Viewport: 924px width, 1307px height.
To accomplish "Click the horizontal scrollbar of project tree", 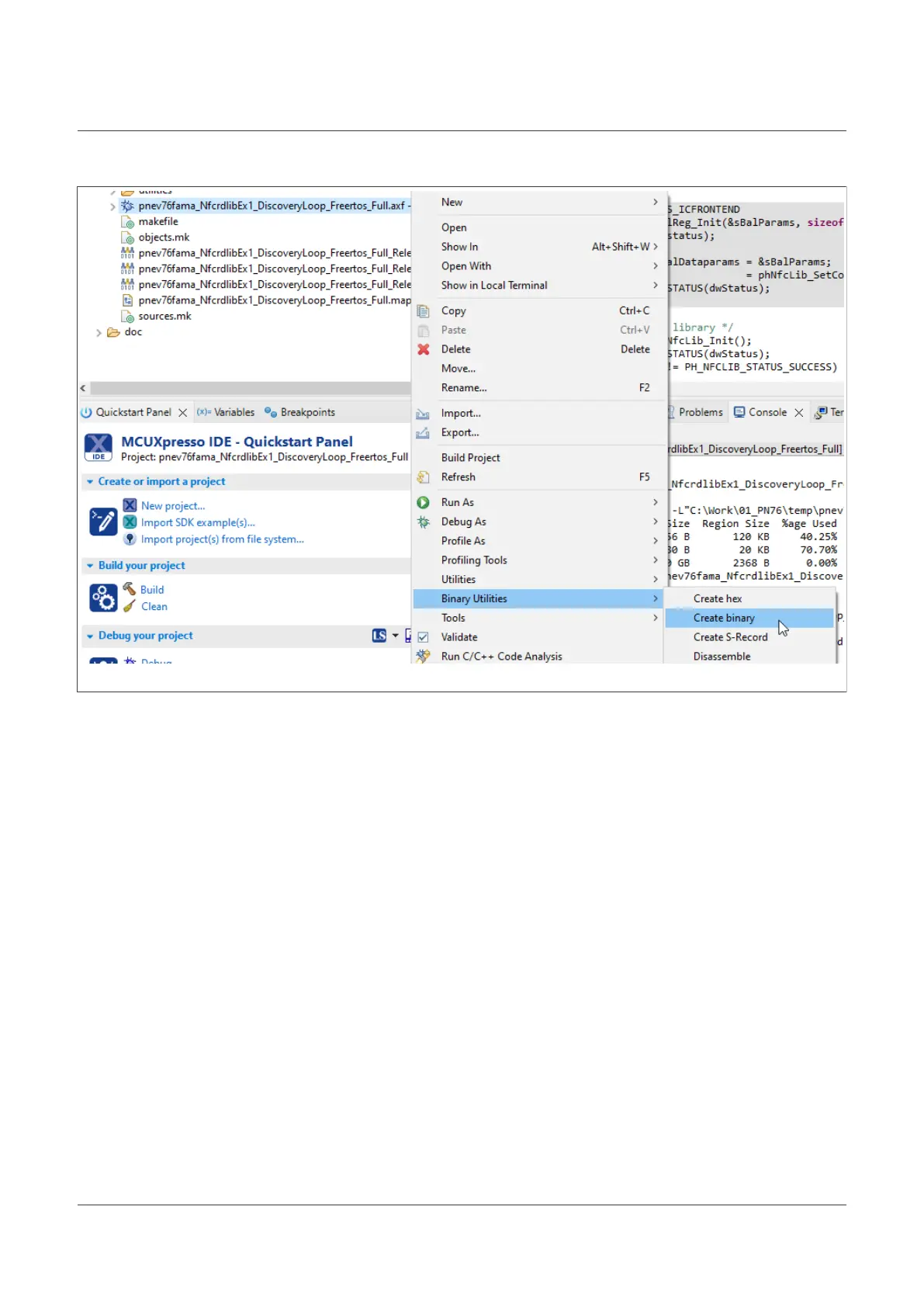I will 250,388.
